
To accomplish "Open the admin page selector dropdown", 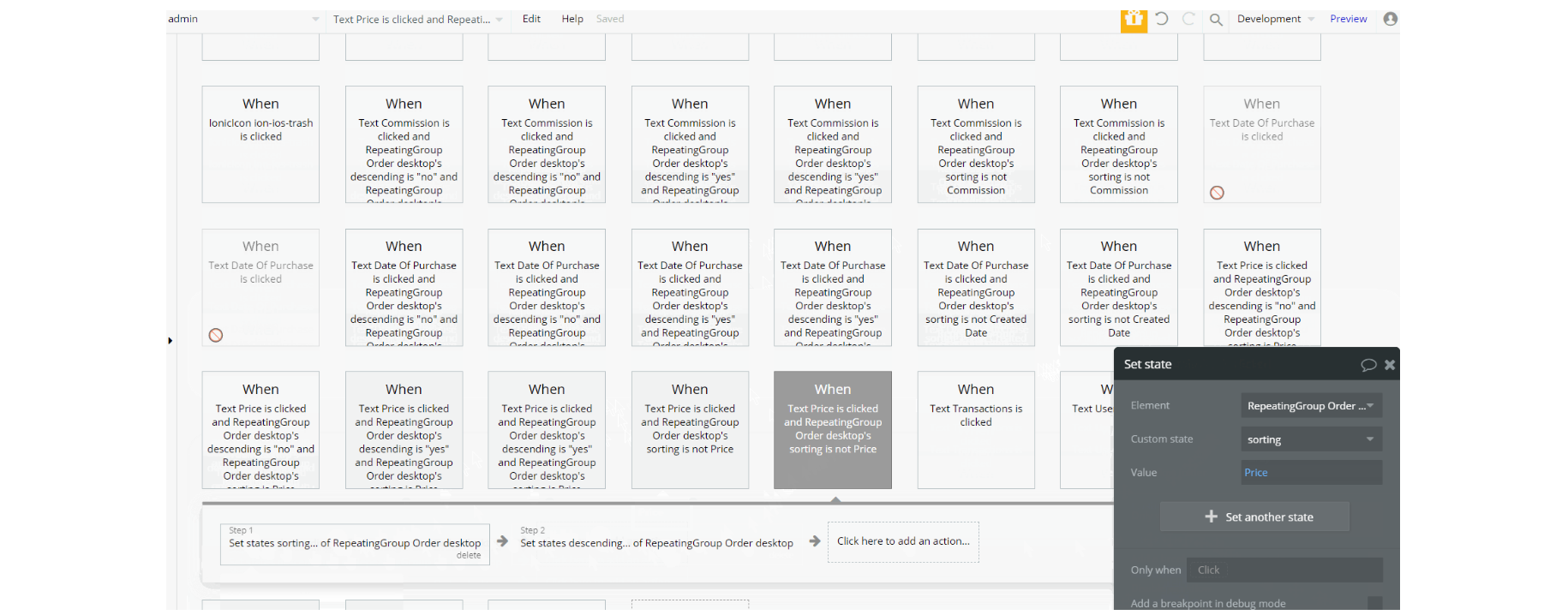I will (243, 19).
